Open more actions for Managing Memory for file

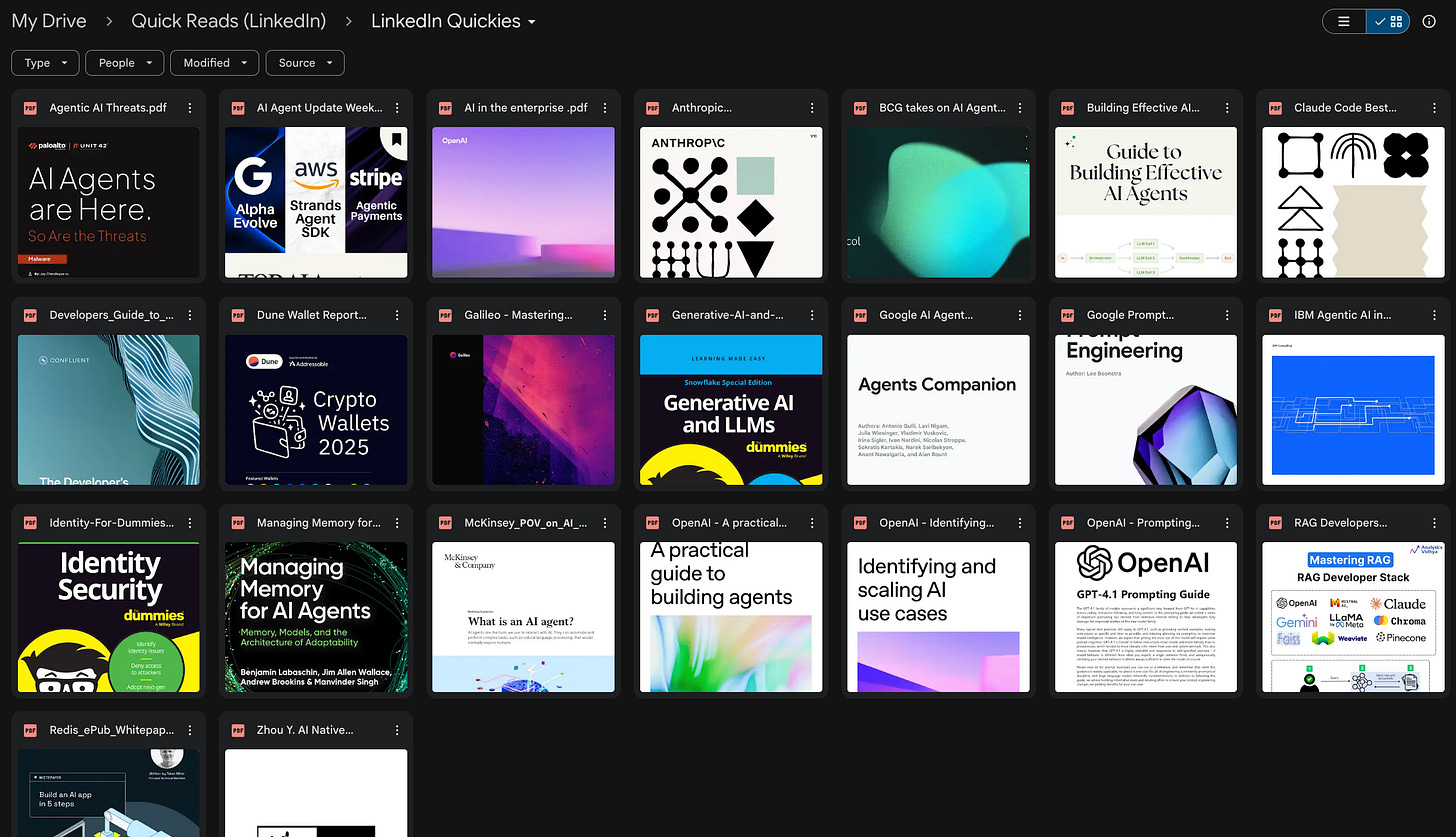coord(397,523)
